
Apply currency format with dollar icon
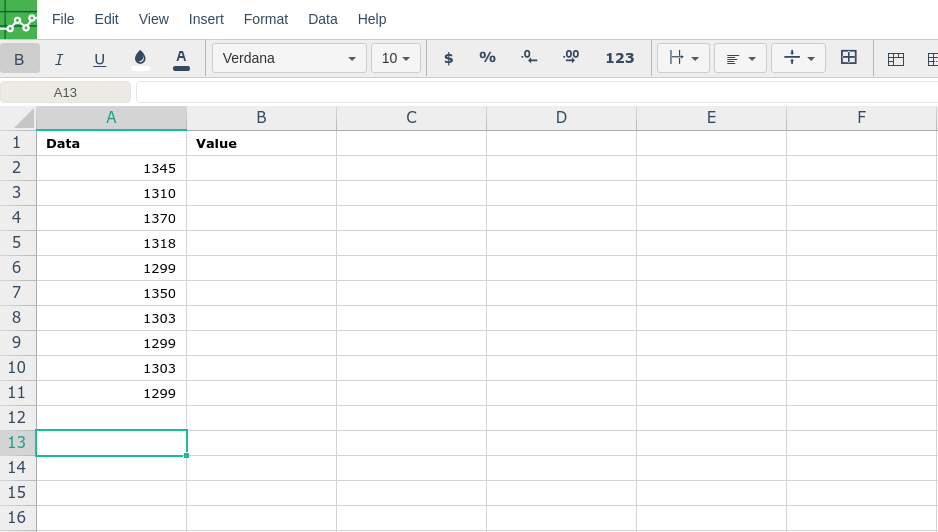tap(448, 58)
